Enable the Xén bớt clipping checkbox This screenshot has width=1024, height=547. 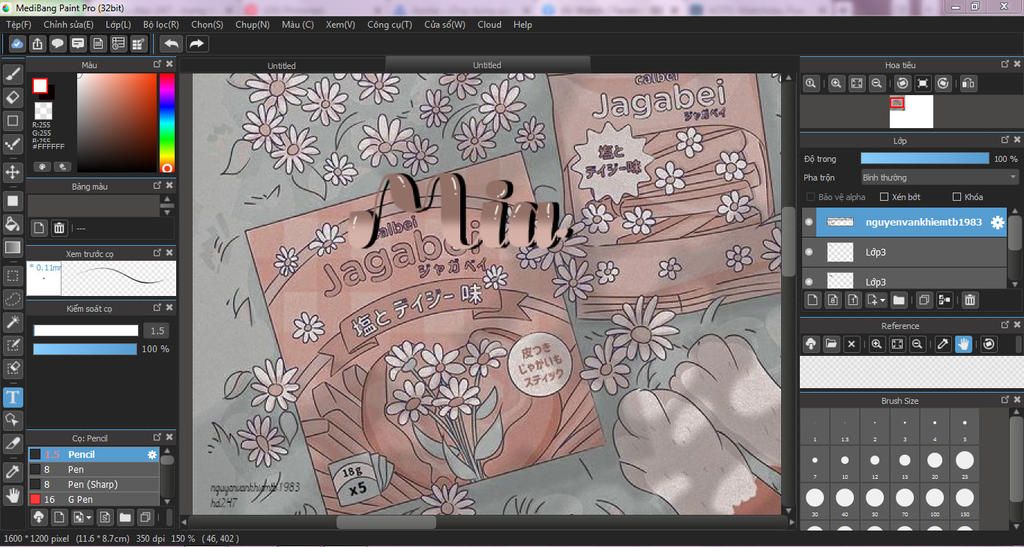[x=884, y=197]
